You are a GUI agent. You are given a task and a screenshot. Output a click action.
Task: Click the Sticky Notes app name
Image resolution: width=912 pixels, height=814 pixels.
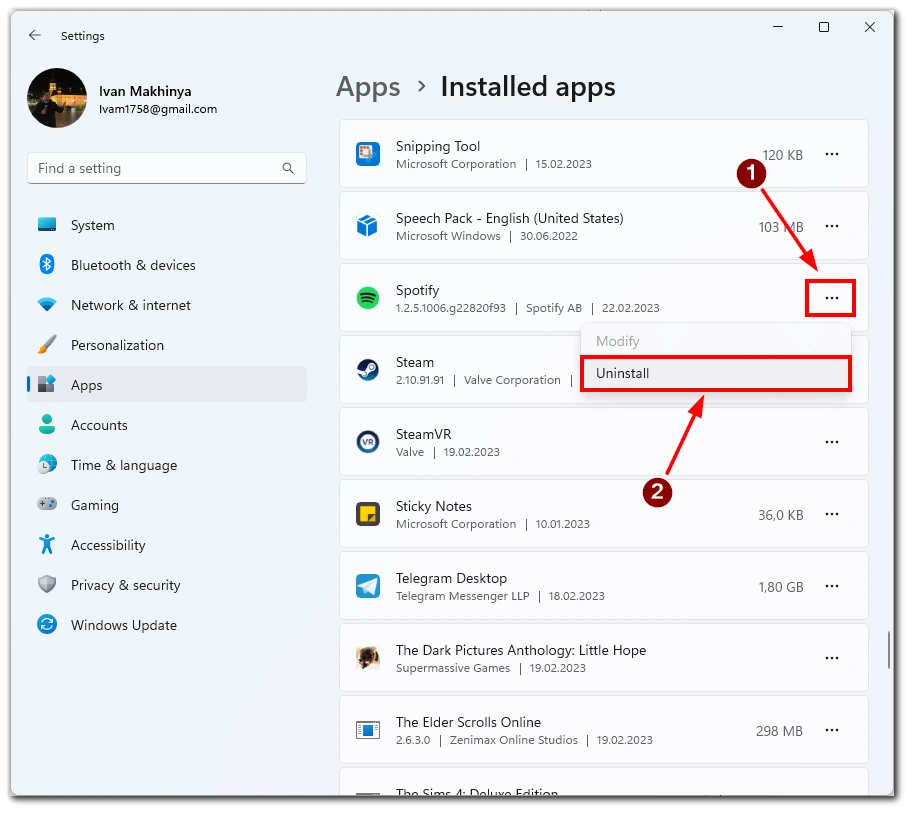point(434,507)
